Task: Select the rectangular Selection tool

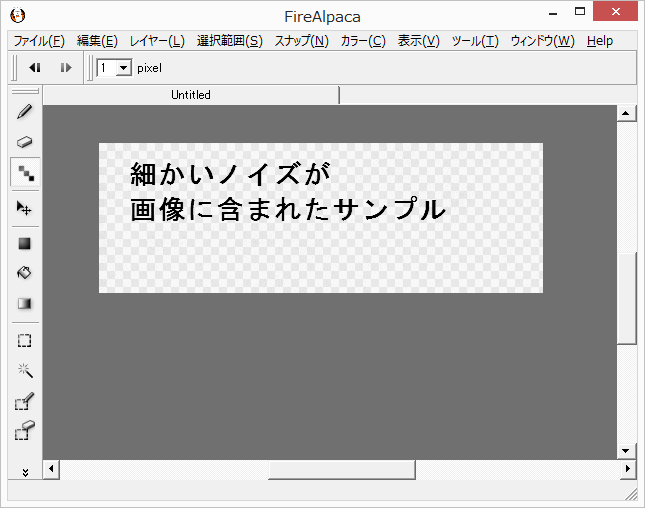Action: [x=25, y=341]
